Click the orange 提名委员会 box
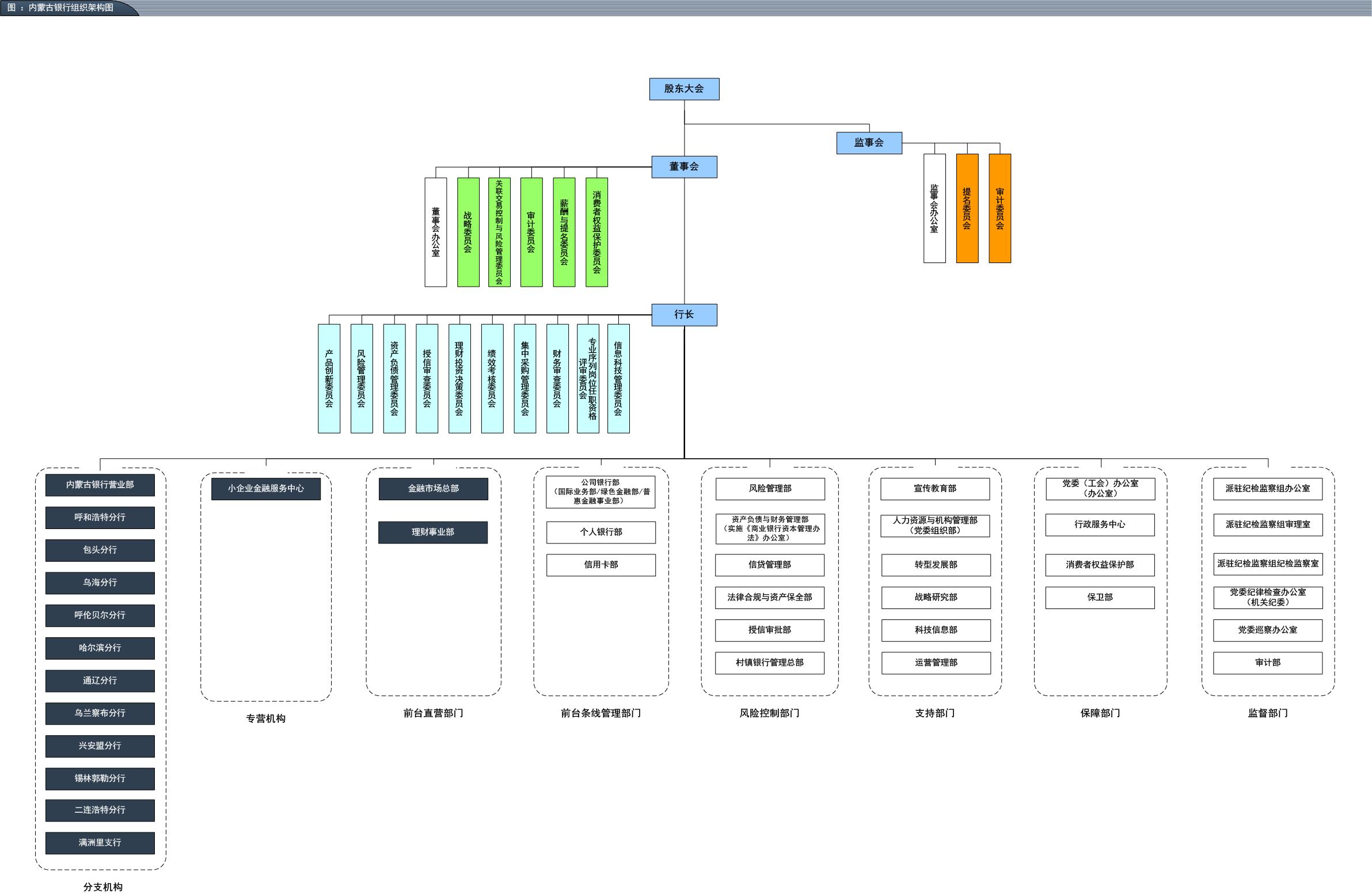This screenshot has height=894, width=1372. pyautogui.click(x=967, y=208)
